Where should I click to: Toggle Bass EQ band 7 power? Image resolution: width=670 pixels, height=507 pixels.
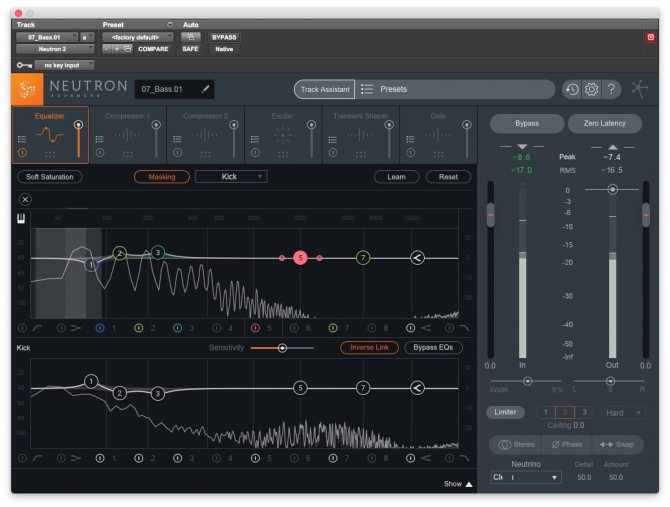click(x=333, y=328)
